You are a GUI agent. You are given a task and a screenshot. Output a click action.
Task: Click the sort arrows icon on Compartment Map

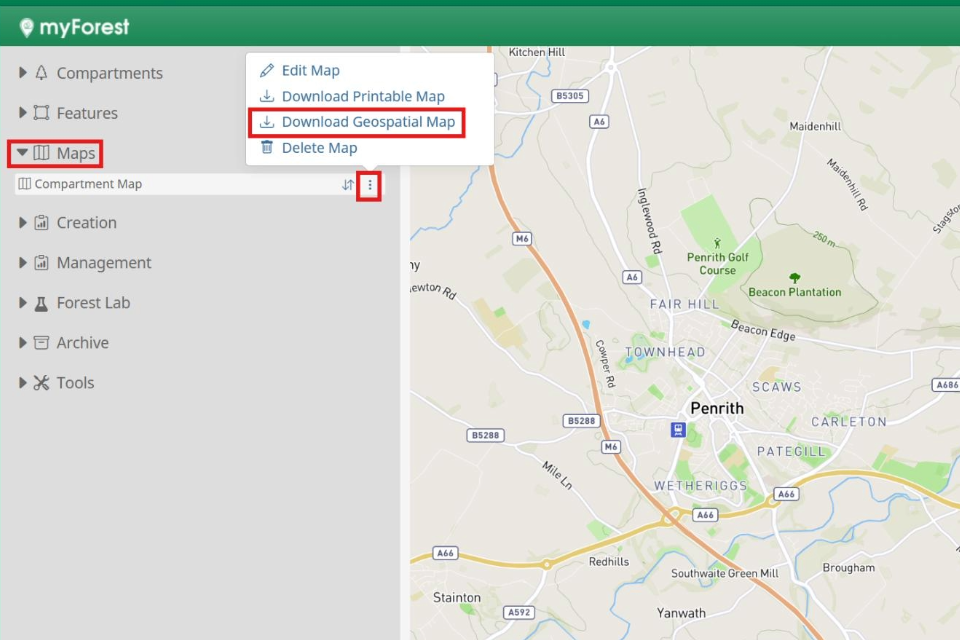(347, 185)
